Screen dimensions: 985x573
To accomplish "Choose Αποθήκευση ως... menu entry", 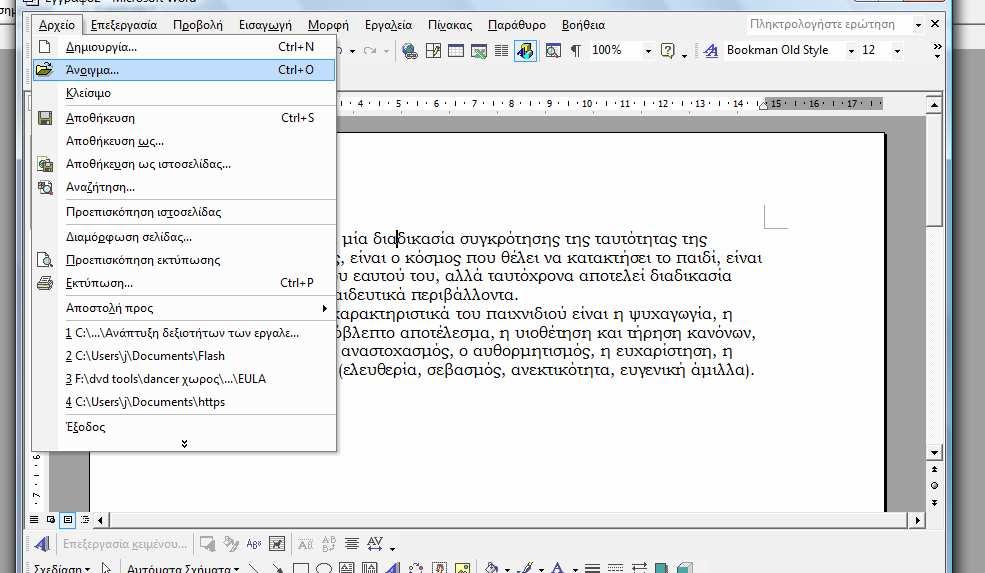I will point(184,141).
